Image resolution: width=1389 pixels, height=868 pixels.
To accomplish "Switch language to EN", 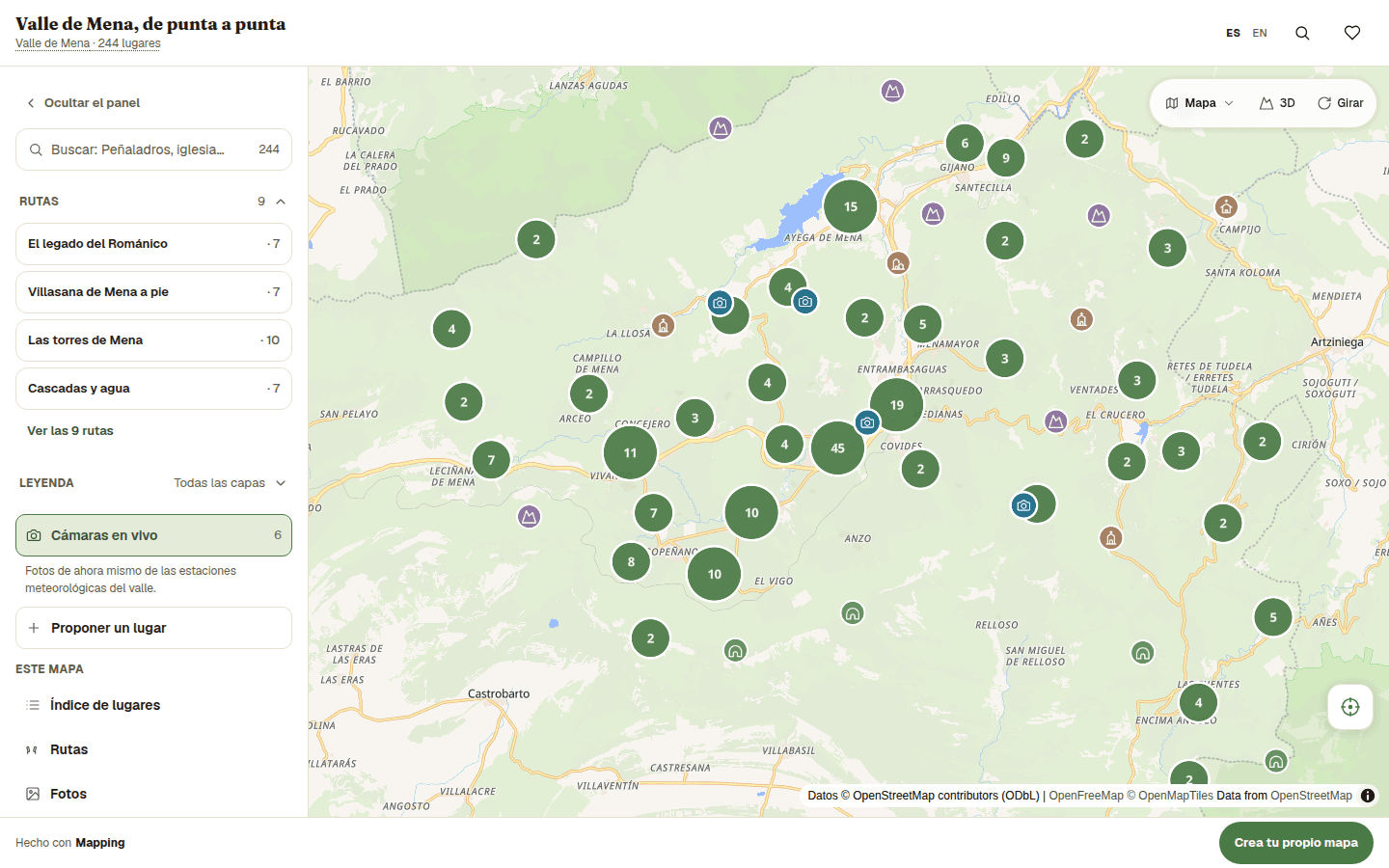I will tap(1260, 33).
